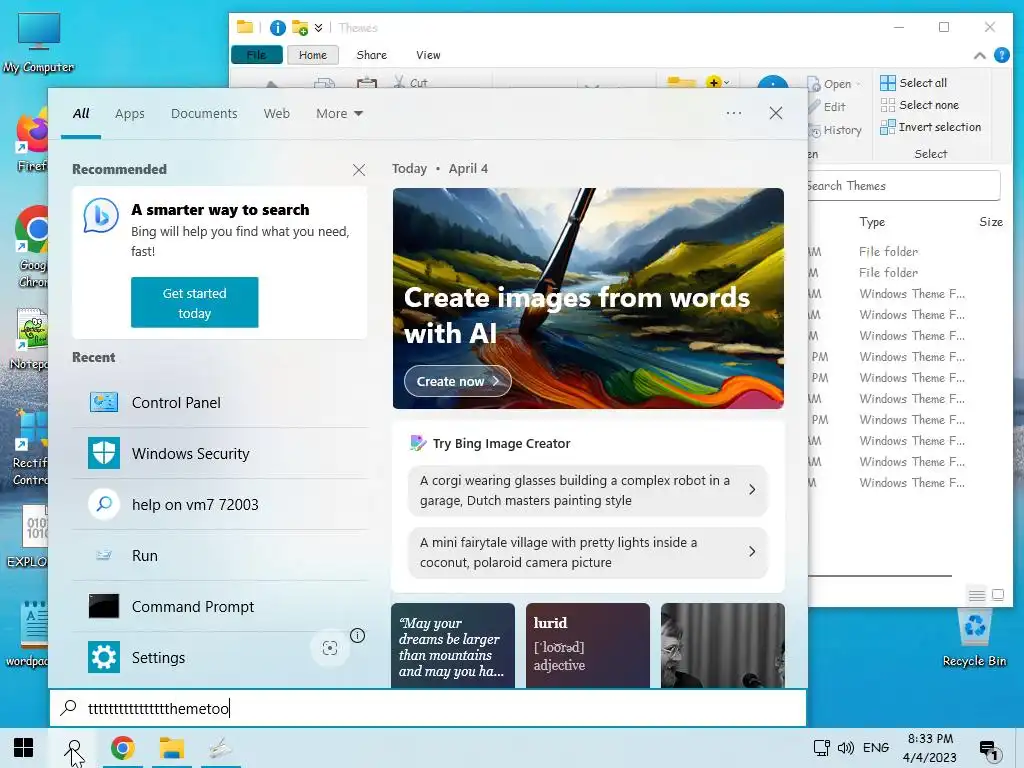This screenshot has height=768, width=1024.
Task: Select My Computer desktop icon
Action: 38,42
